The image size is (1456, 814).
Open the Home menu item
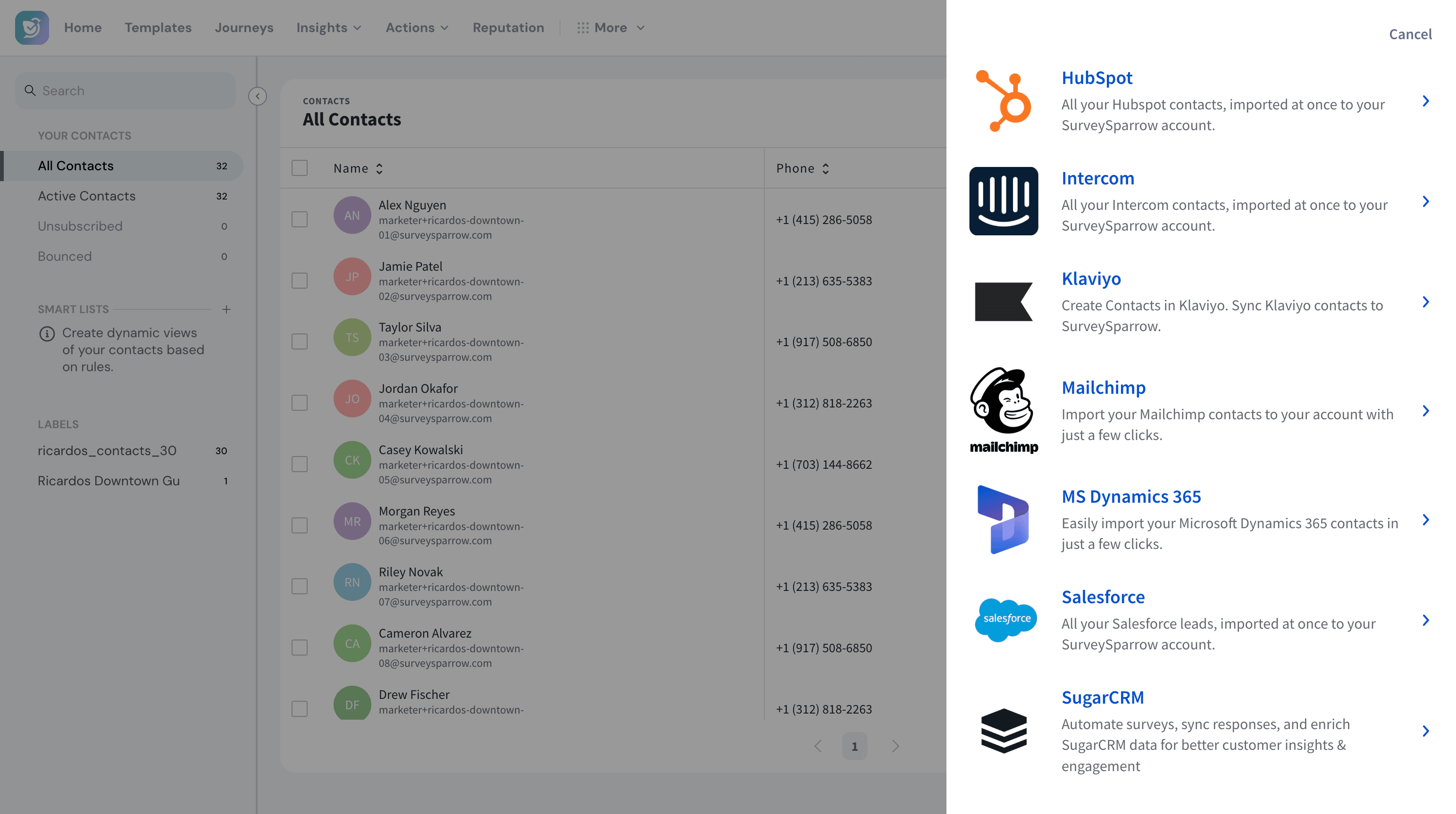pyautogui.click(x=83, y=27)
